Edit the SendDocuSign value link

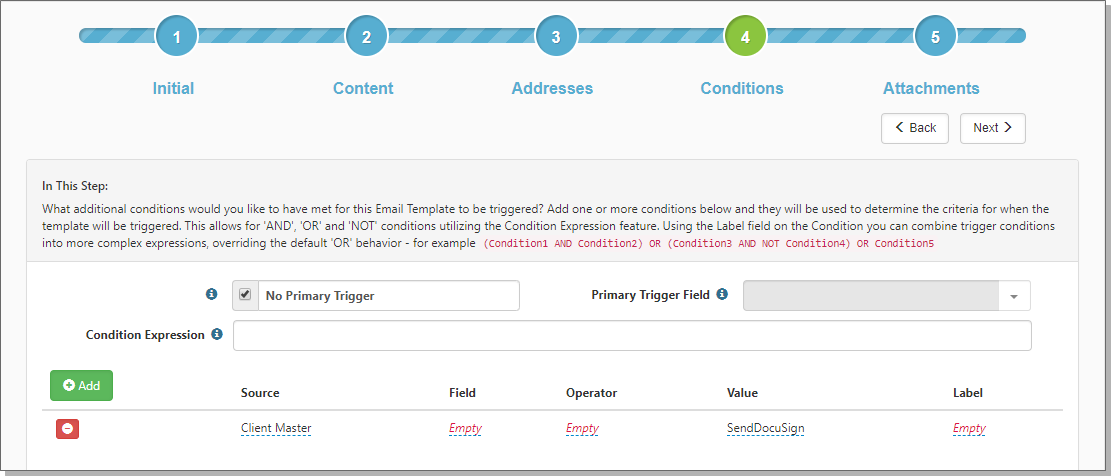tap(765, 428)
